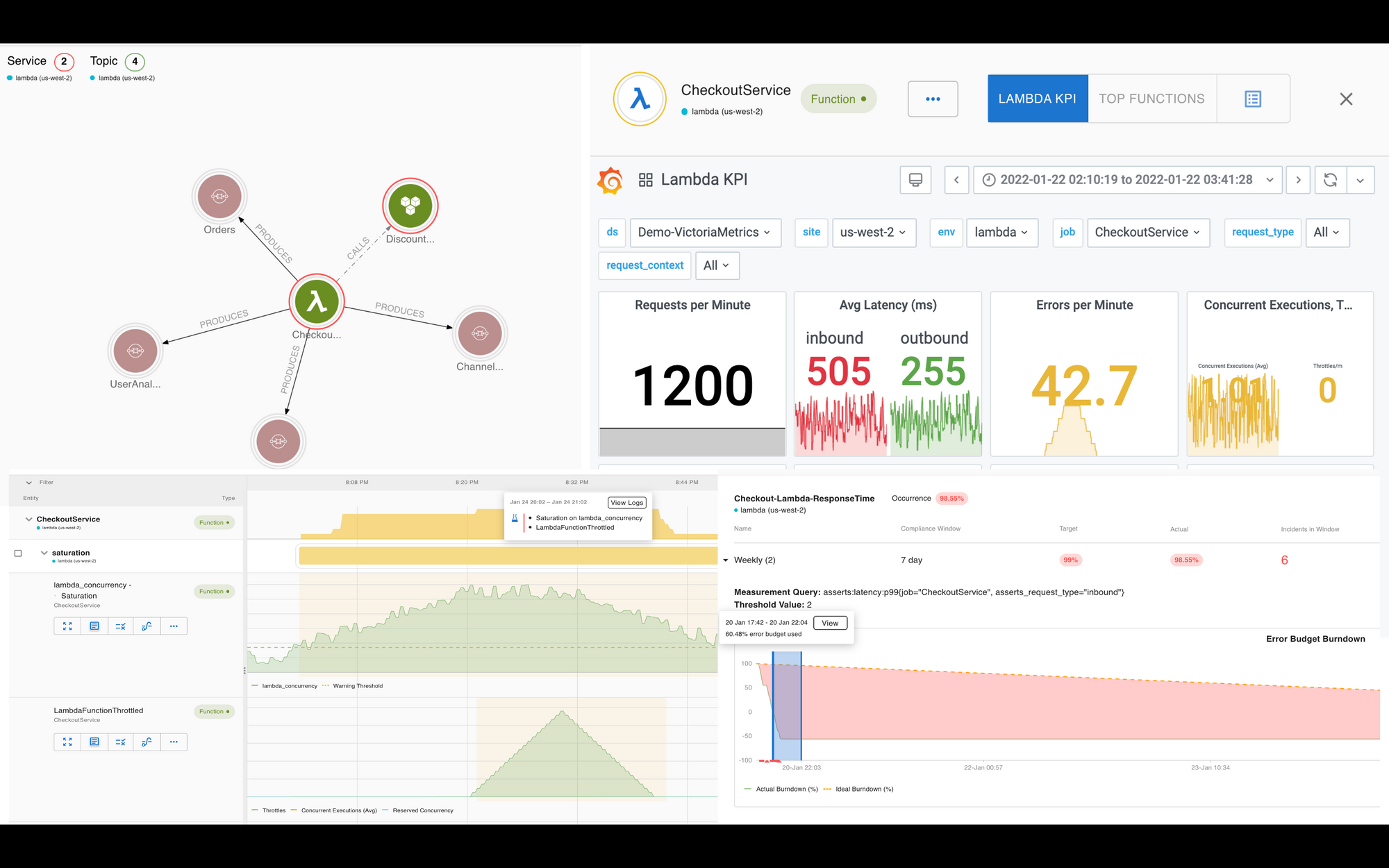Click the Grafana logo next to Lambda KPI
This screenshot has width=1389, height=868.
point(612,179)
